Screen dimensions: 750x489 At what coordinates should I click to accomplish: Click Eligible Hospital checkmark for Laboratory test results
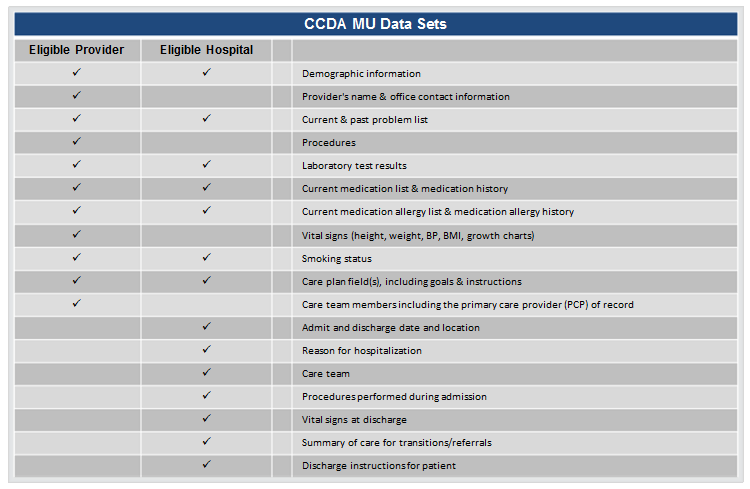(206, 165)
